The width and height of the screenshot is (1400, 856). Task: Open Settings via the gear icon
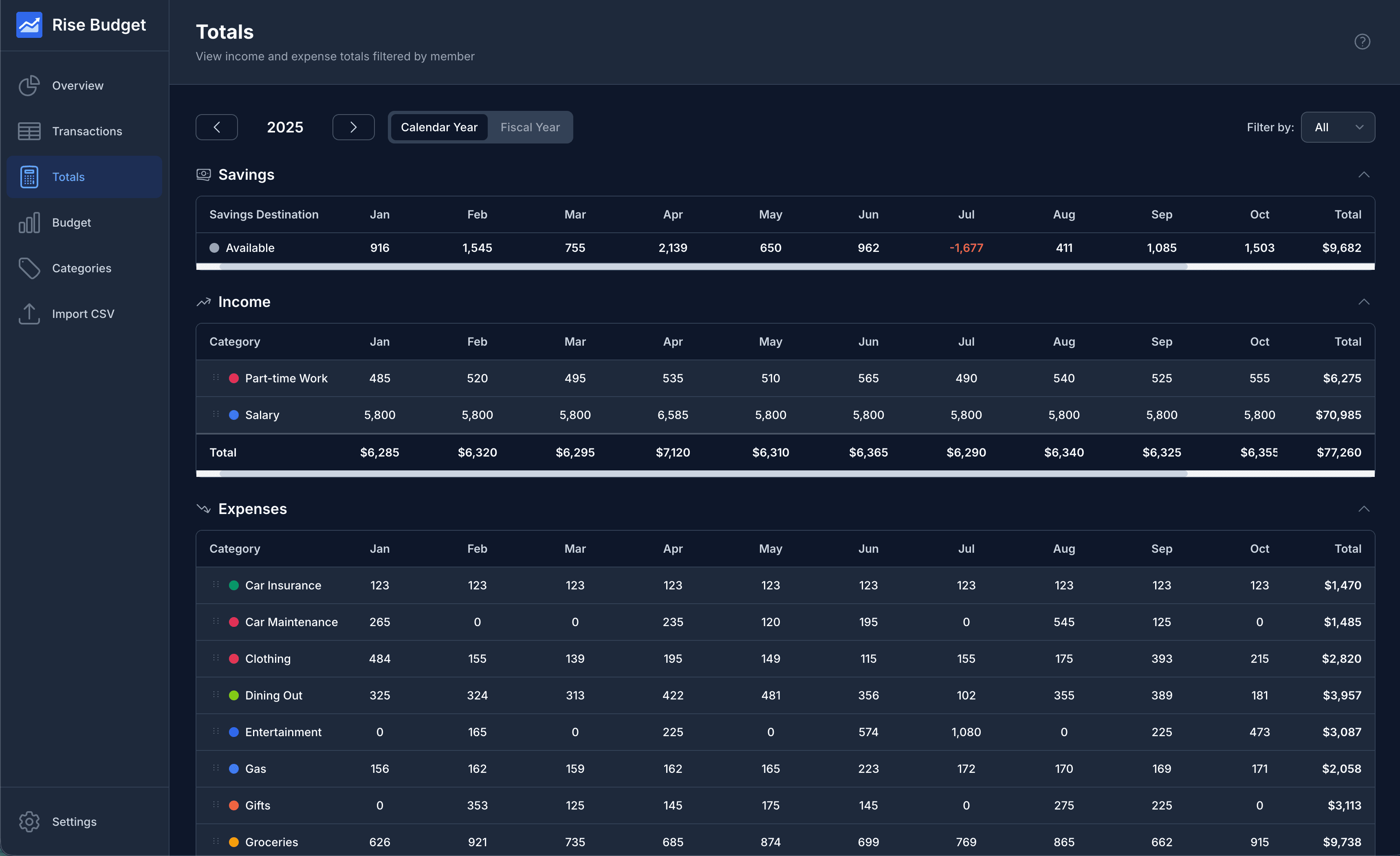coord(29,821)
